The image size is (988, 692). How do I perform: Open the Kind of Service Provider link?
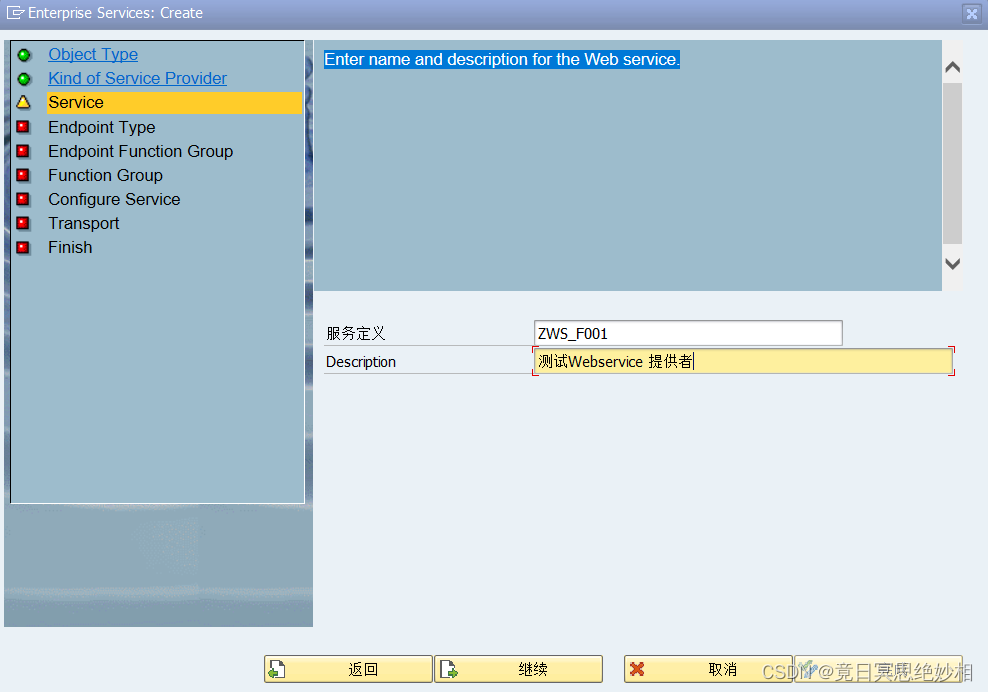coord(137,79)
